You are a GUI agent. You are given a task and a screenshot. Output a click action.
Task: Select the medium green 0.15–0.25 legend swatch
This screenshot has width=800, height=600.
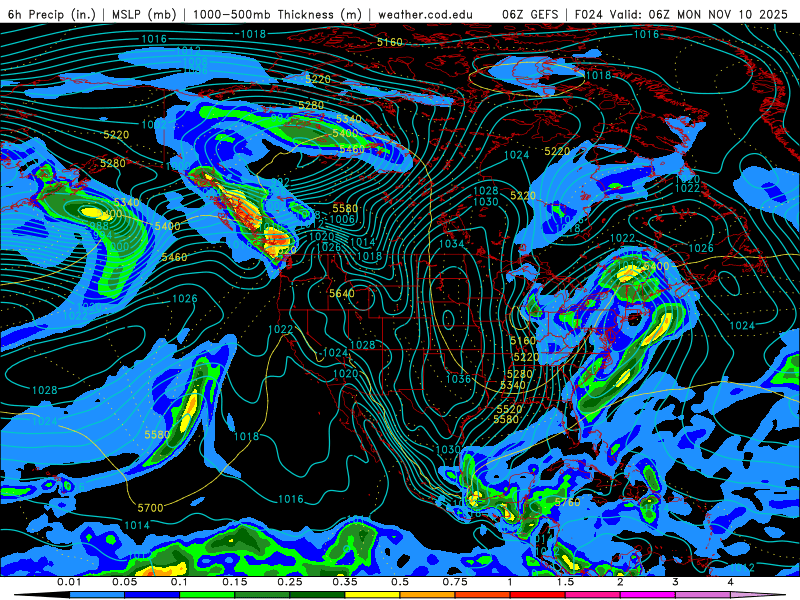(262, 595)
